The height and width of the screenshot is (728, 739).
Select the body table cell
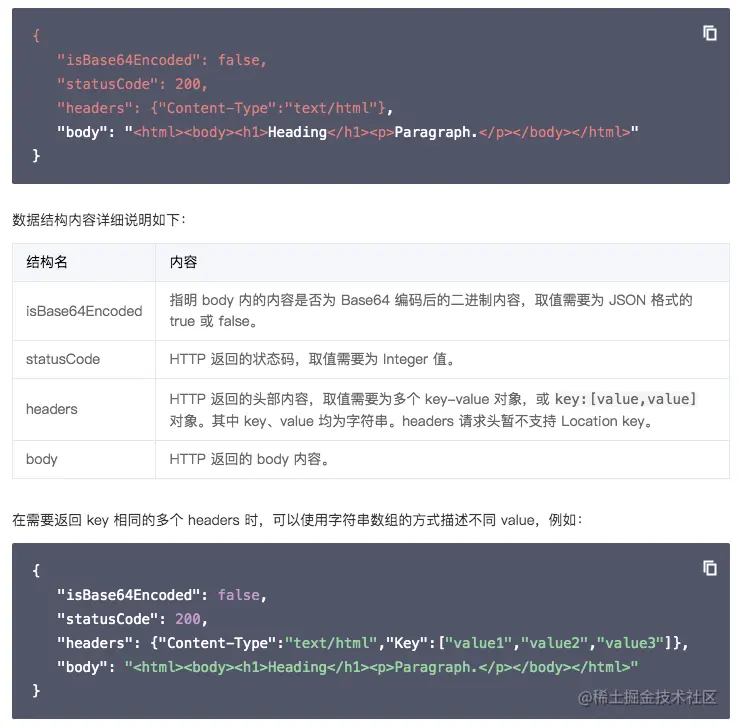84,459
